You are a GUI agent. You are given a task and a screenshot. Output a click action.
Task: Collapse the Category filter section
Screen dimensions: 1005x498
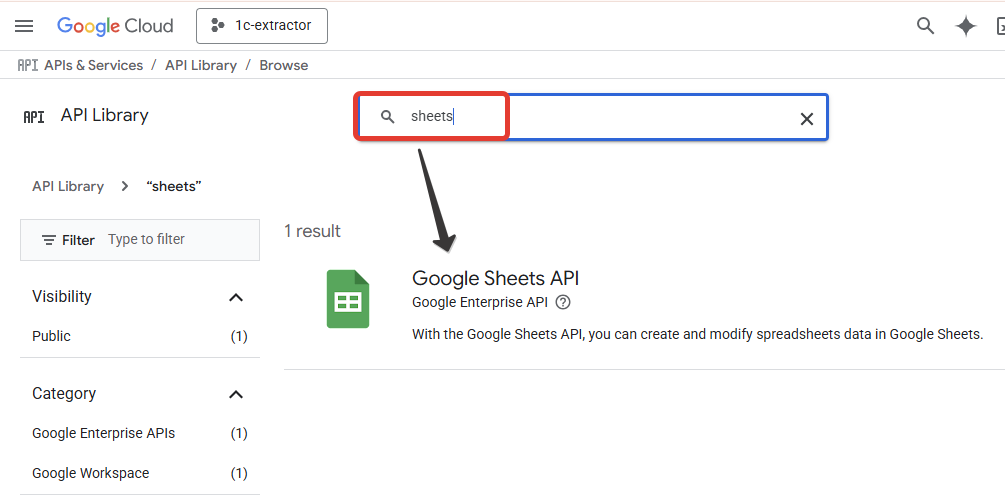pyautogui.click(x=236, y=394)
